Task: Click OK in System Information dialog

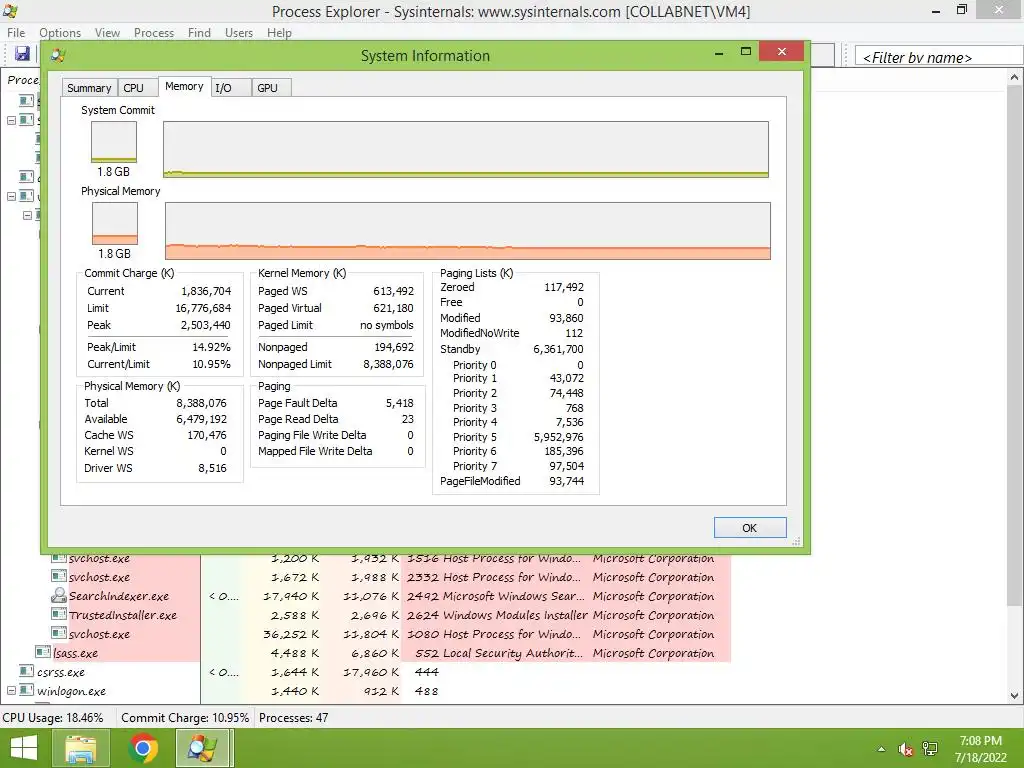Action: pos(750,528)
